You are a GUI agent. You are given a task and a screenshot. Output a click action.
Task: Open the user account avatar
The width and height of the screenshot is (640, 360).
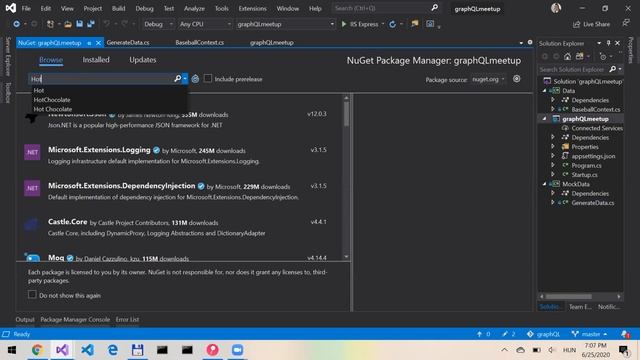pyautogui.click(x=556, y=8)
